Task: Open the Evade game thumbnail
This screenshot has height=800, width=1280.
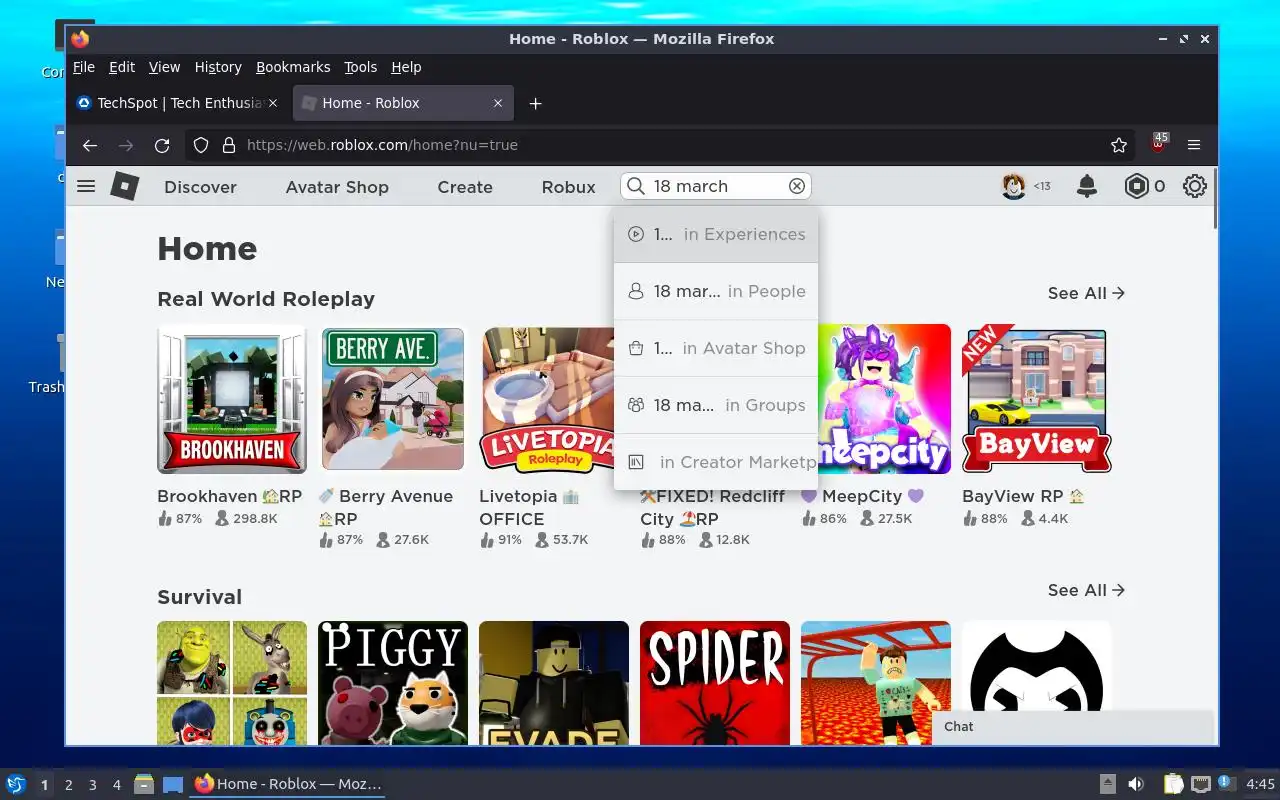Action: 554,683
